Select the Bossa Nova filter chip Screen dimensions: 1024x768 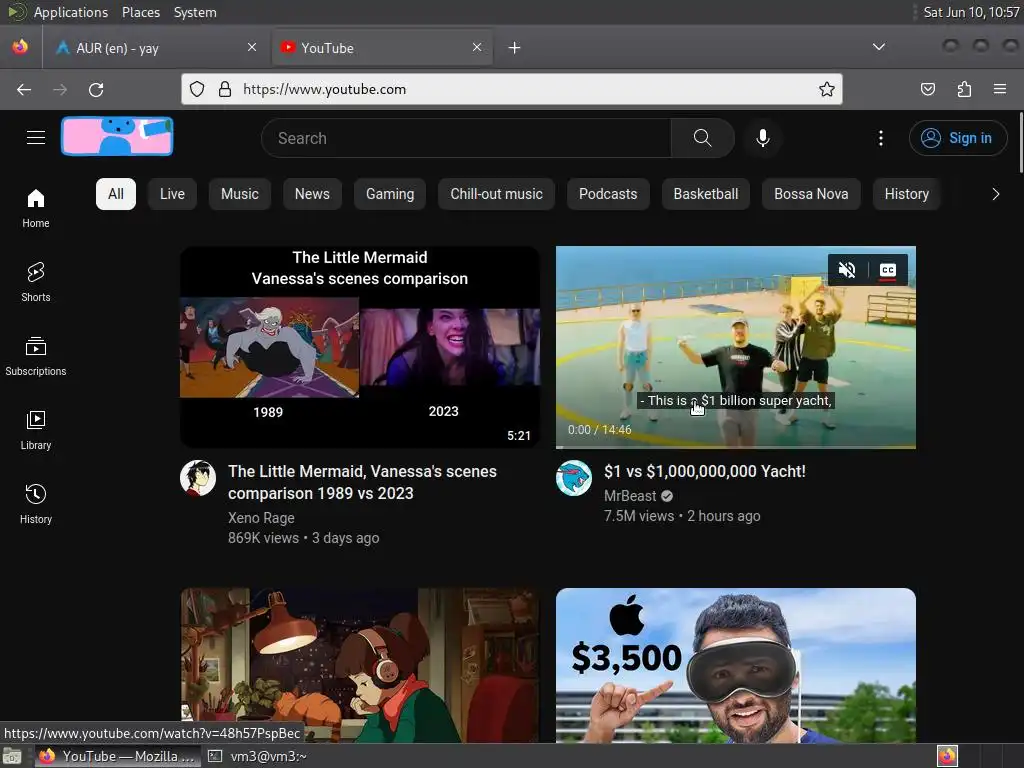coord(811,194)
